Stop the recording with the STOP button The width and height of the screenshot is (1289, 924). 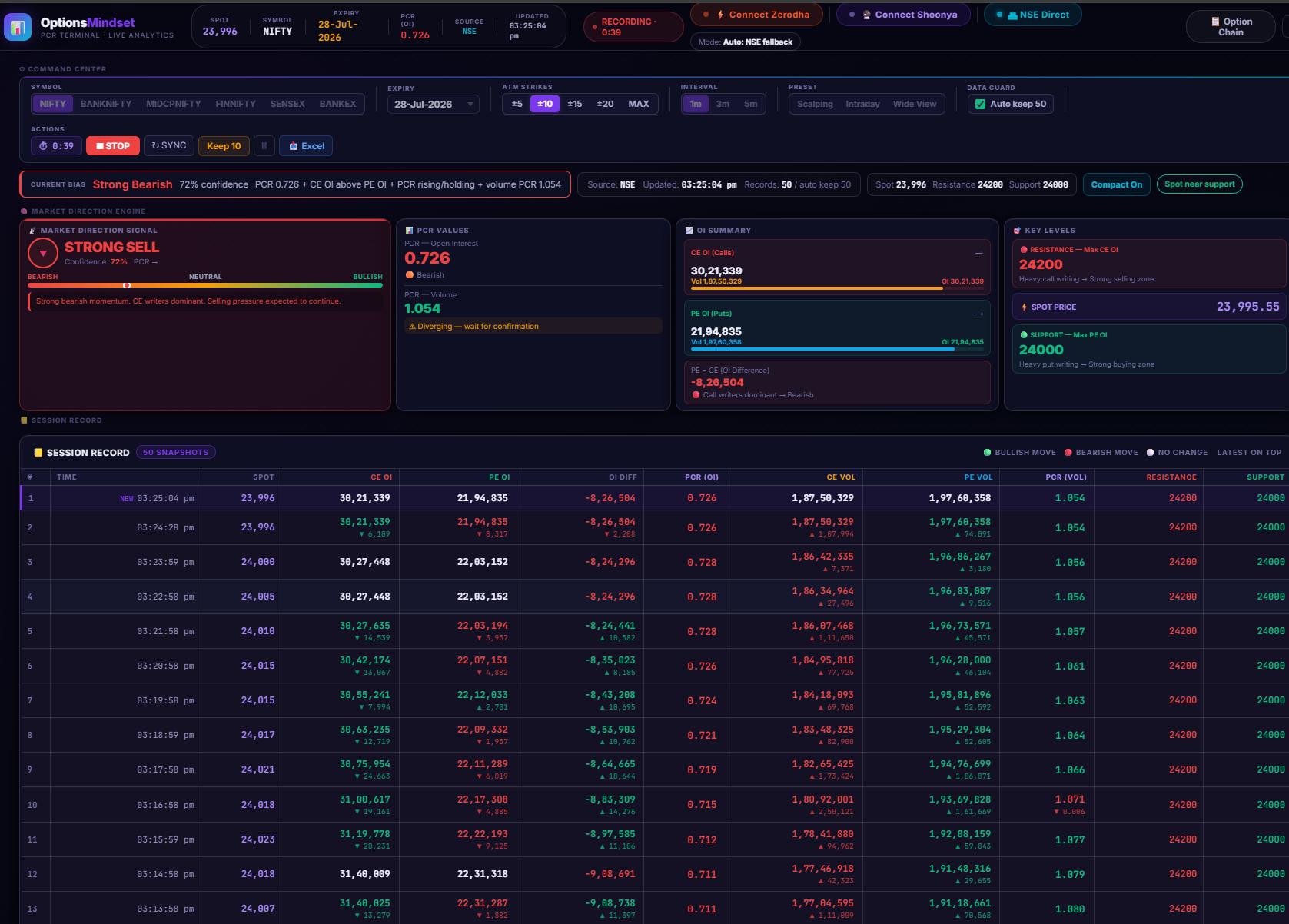(x=113, y=146)
